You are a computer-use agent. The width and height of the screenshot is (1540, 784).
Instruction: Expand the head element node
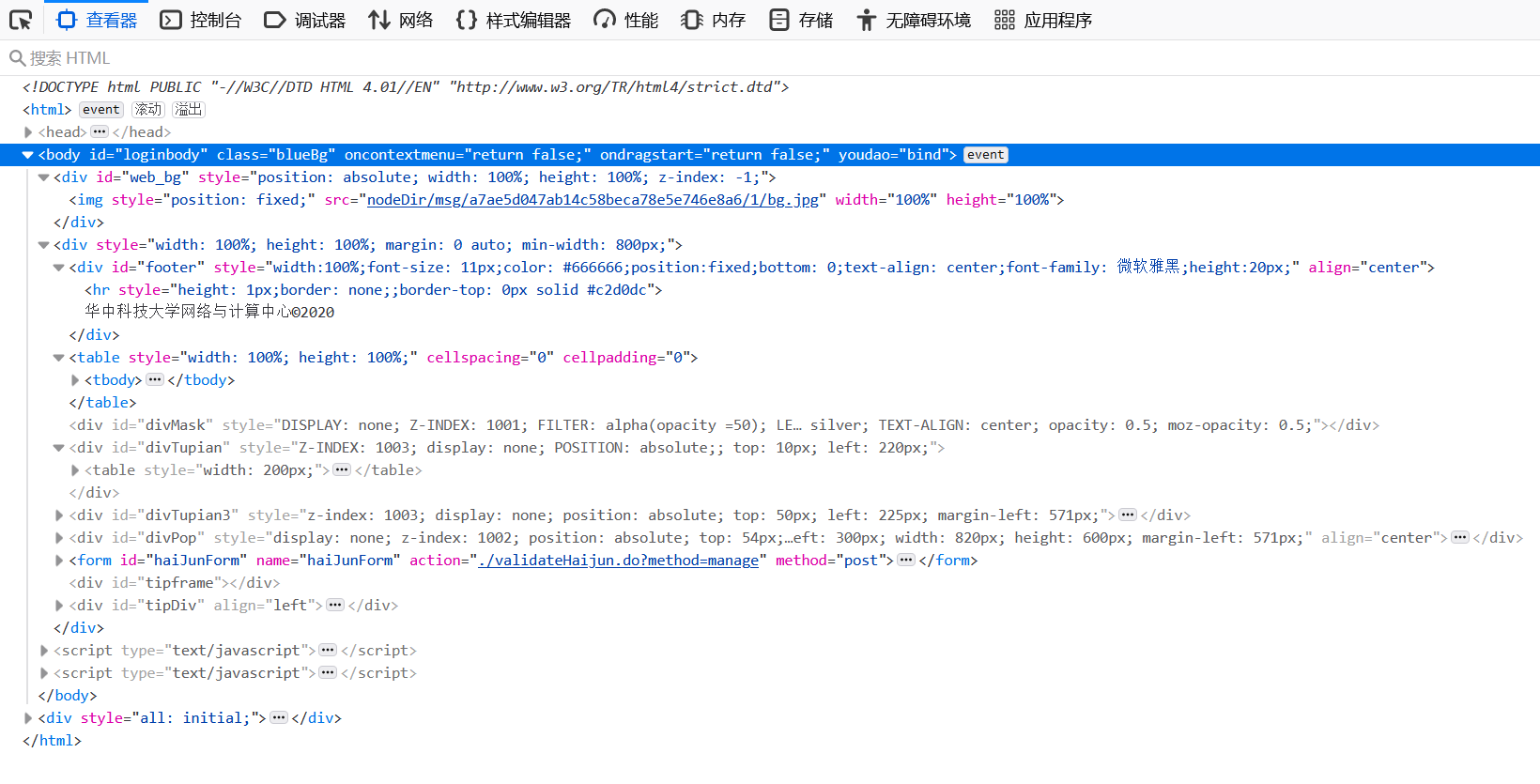28,132
